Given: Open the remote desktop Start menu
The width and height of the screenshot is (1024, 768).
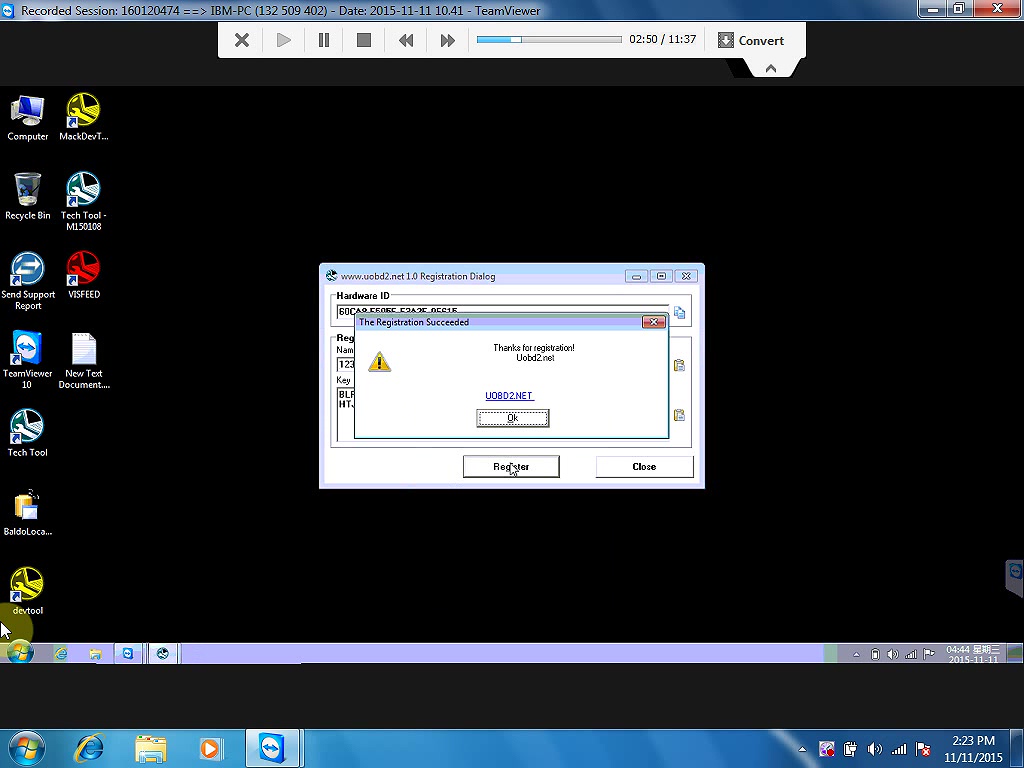Looking at the screenshot, I should tap(19, 653).
